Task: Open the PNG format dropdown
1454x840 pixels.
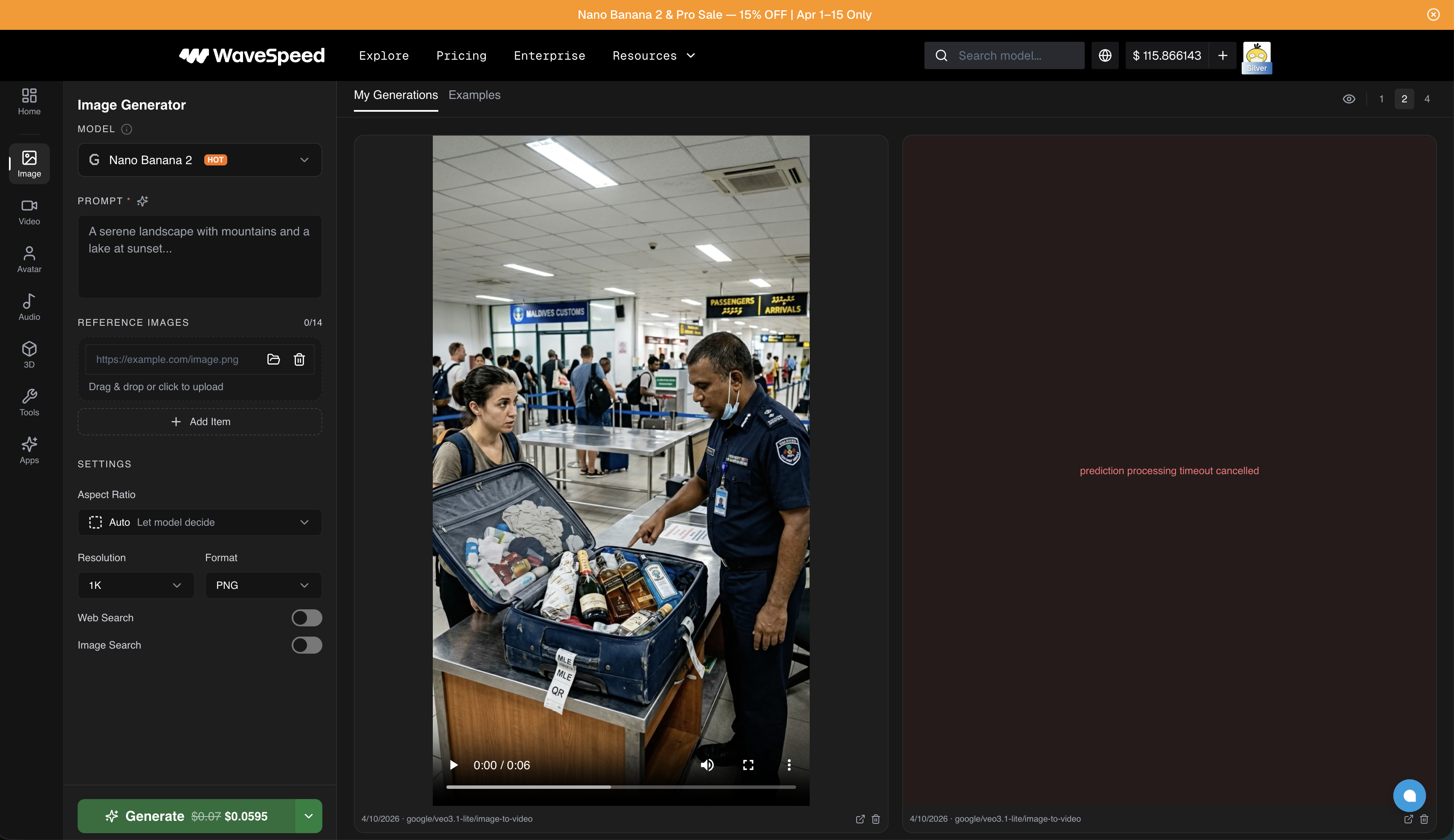Action: [x=262, y=585]
